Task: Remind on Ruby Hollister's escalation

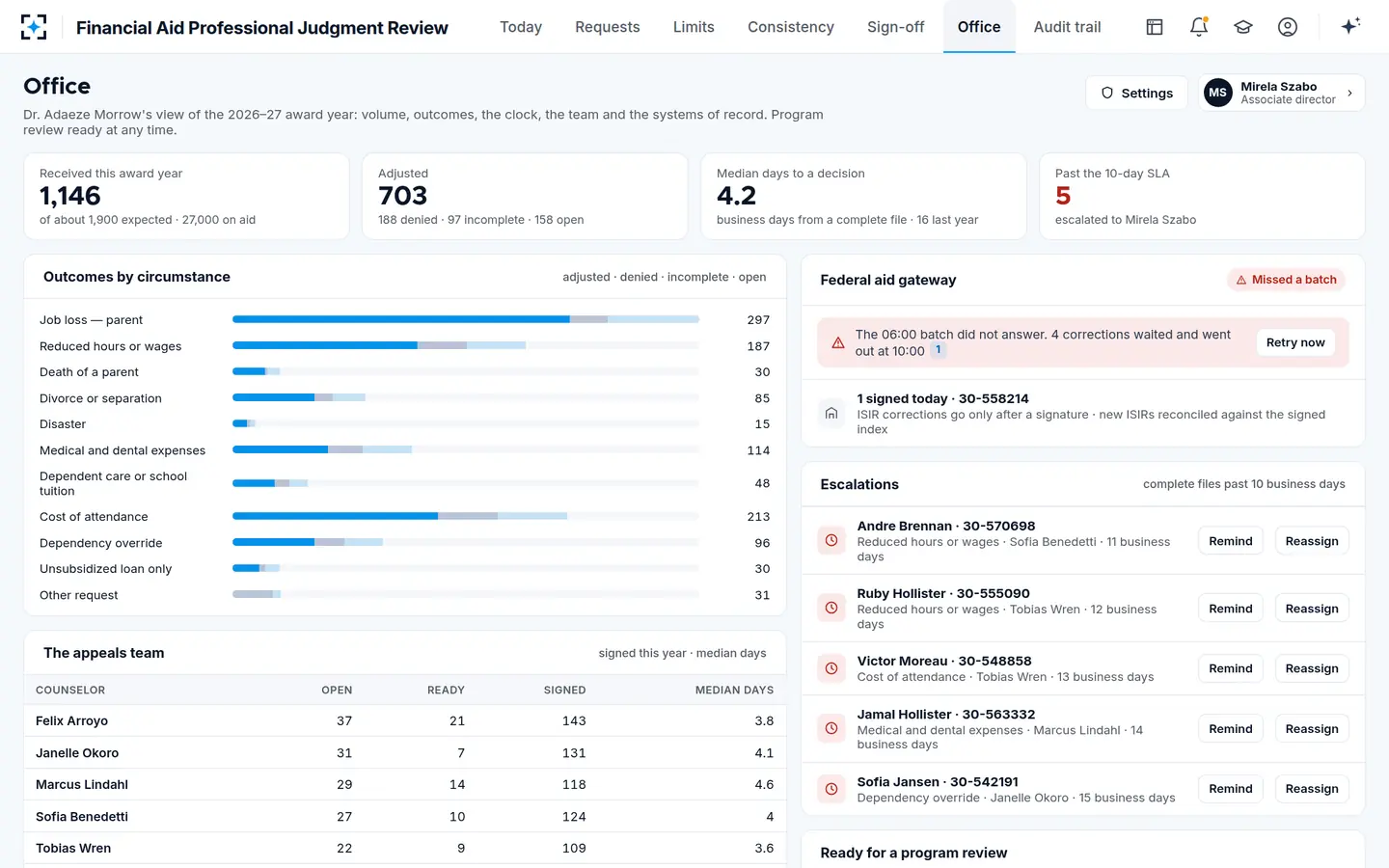Action: coord(1231,609)
